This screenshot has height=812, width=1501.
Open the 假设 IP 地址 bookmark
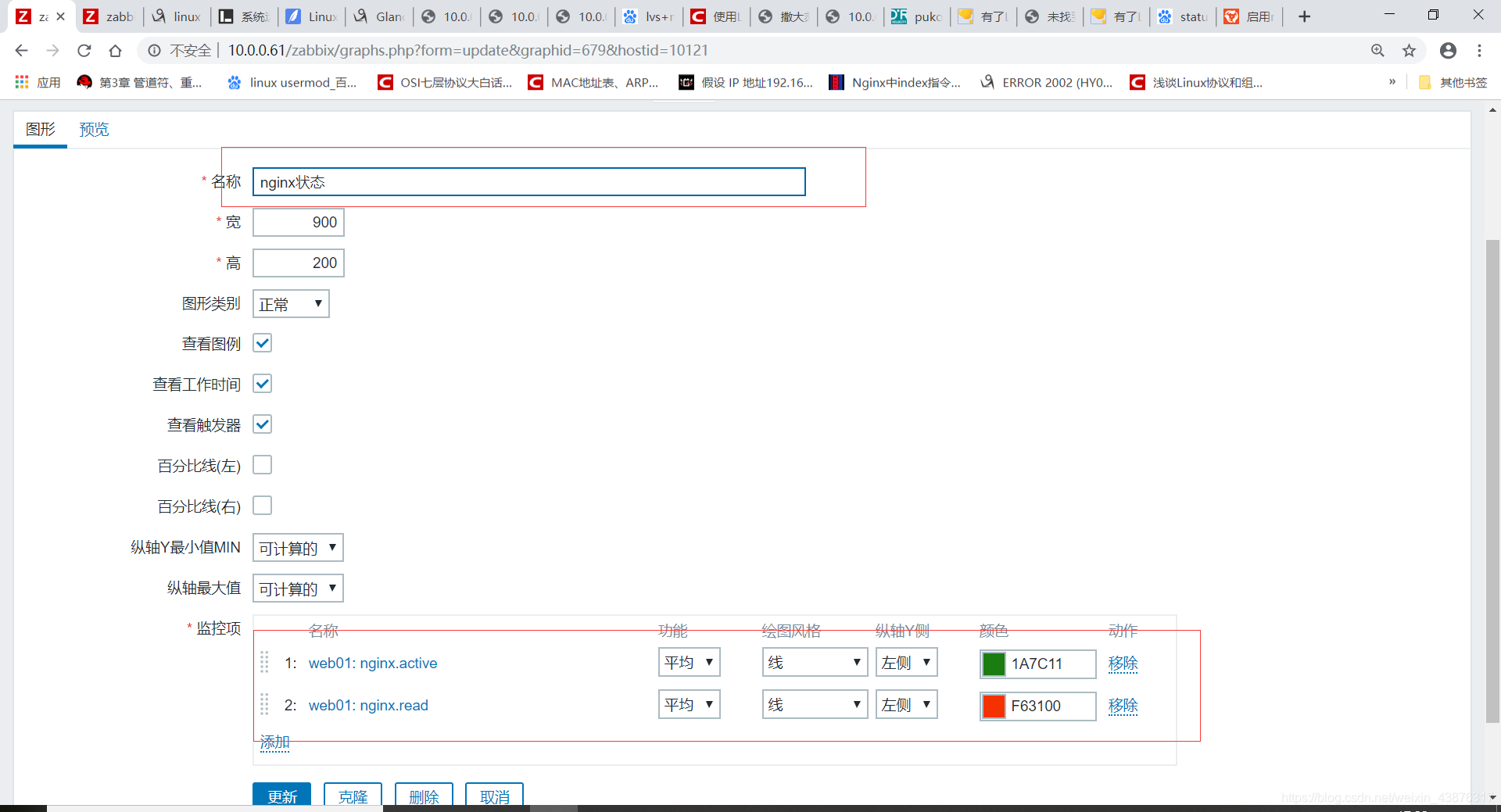746,82
